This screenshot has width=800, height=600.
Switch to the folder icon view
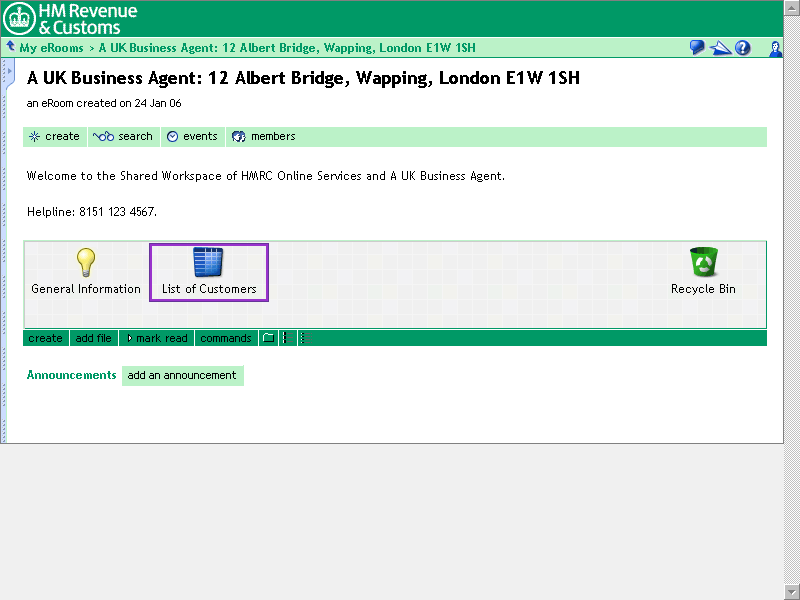(268, 338)
